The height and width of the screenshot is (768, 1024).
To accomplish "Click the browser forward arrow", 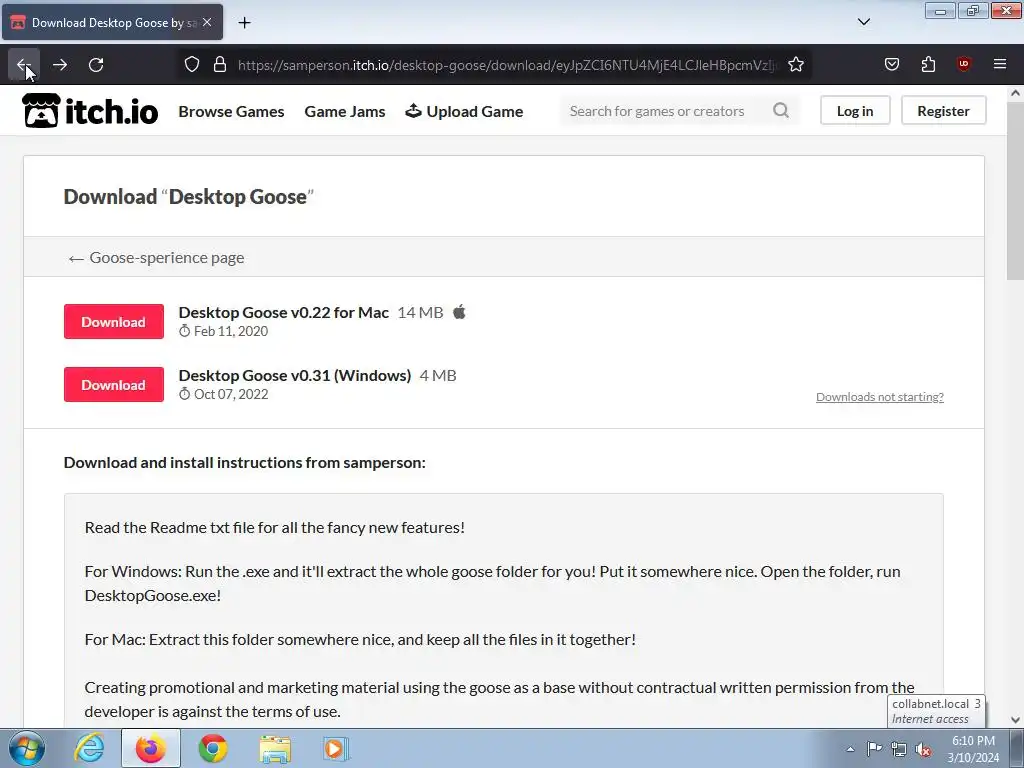I will (x=60, y=65).
